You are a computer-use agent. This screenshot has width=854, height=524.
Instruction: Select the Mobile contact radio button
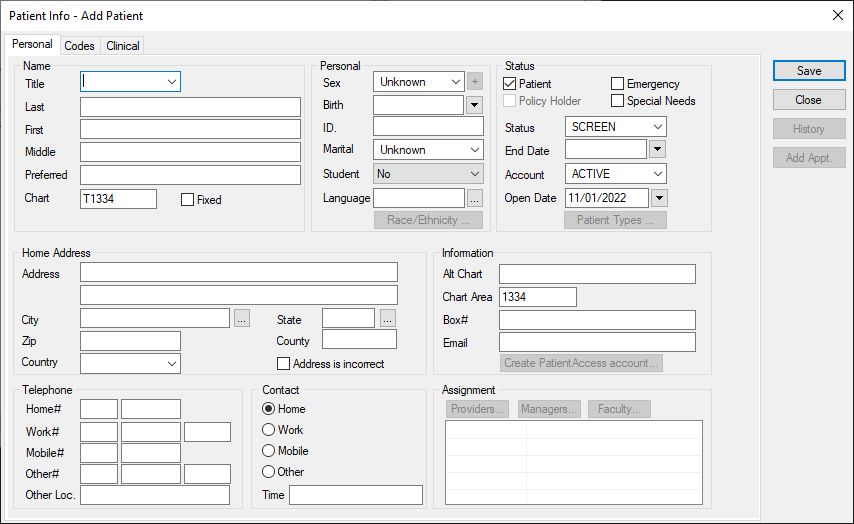[x=268, y=451]
